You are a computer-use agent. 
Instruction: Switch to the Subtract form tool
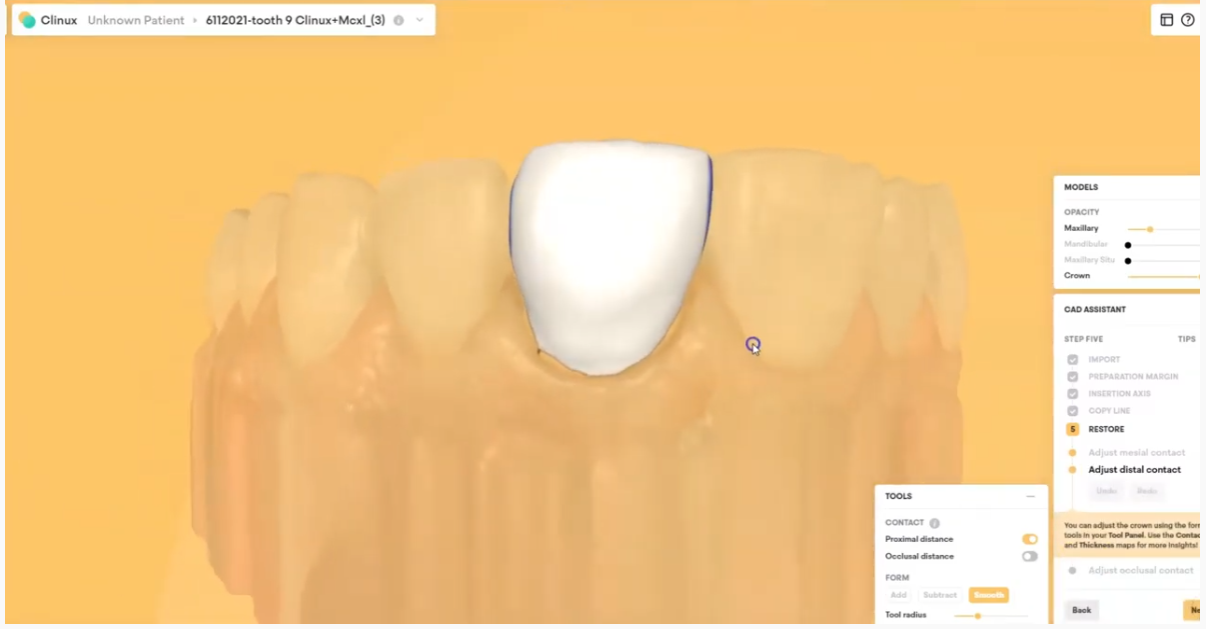940,595
